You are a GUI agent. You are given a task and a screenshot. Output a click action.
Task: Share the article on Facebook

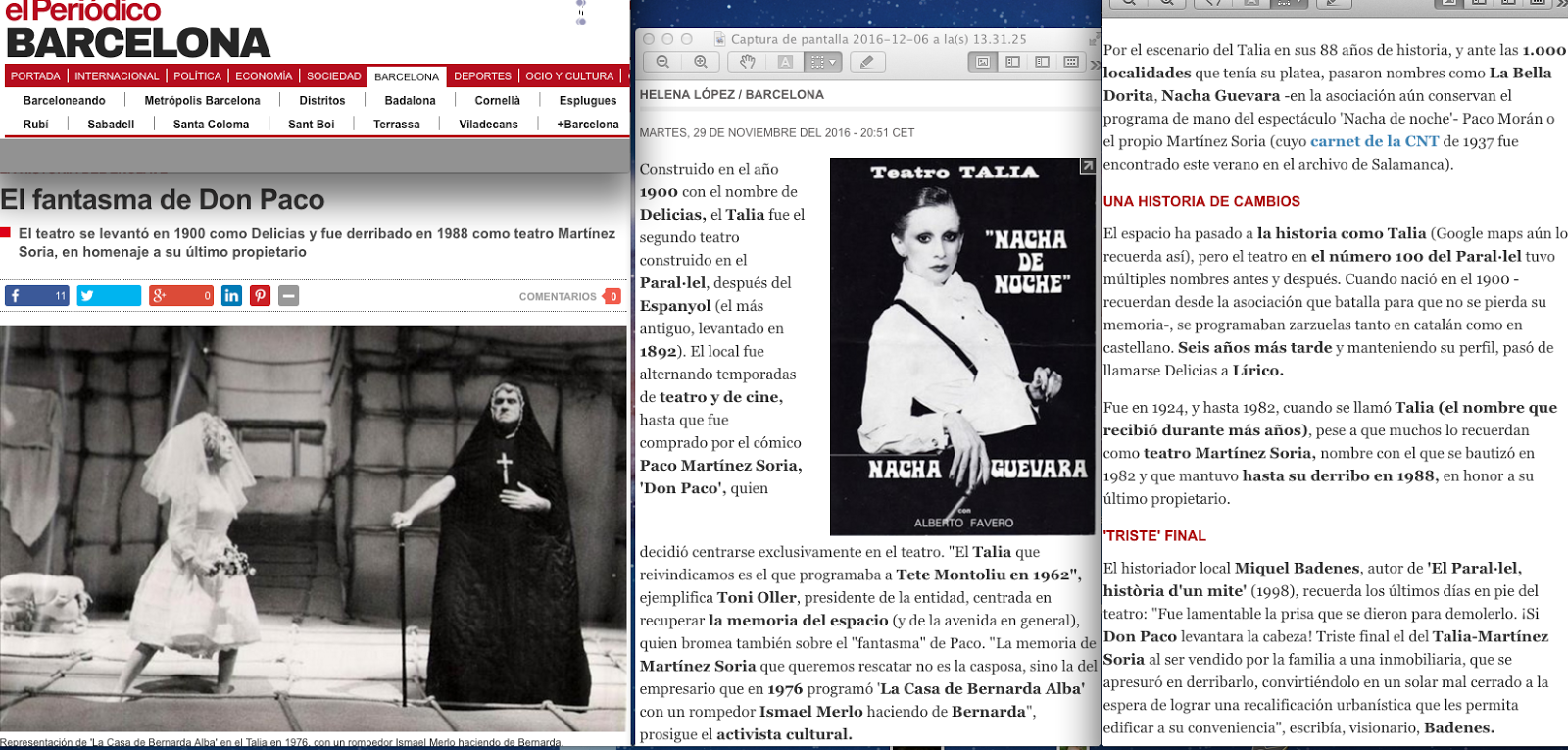coord(37,295)
